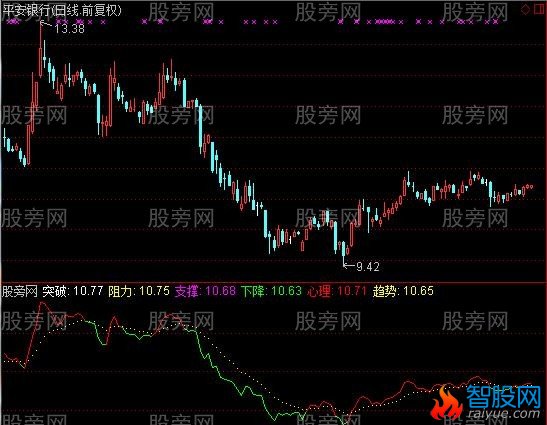Click the 支撑: 10.68 indicator value
547x425 pixels.
(x=205, y=291)
